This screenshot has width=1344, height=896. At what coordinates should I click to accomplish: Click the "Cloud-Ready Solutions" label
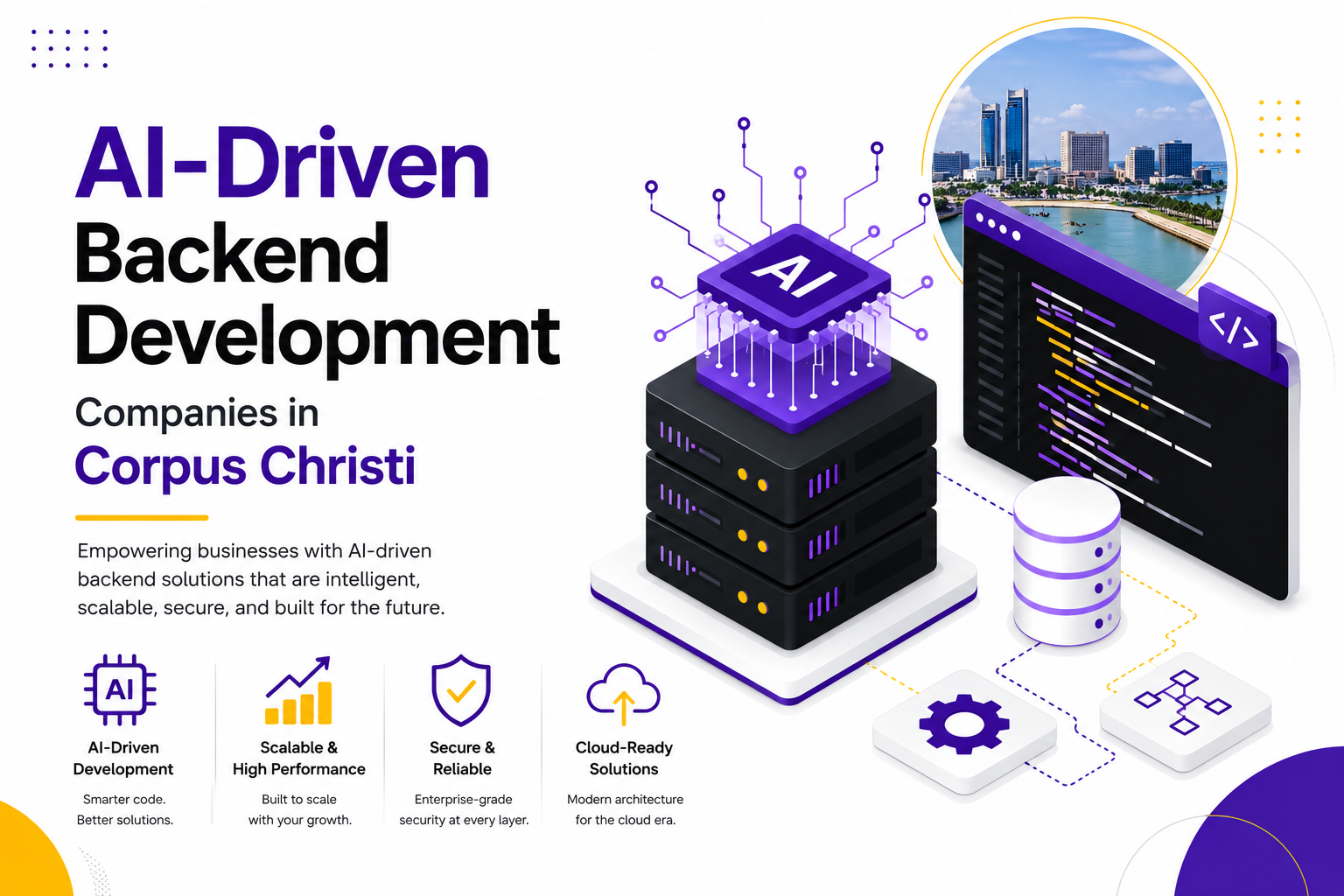[624, 759]
